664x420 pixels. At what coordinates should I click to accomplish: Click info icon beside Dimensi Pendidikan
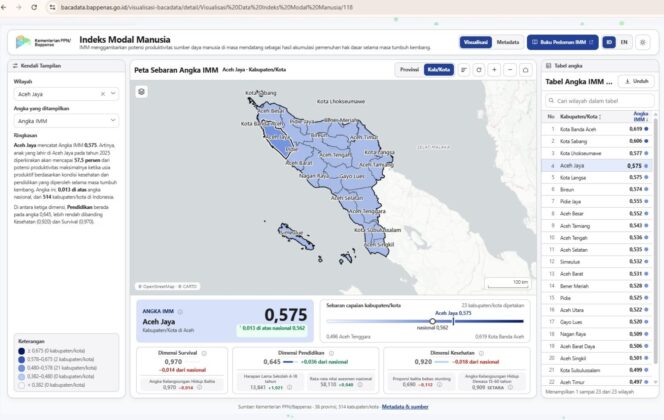coord(331,353)
